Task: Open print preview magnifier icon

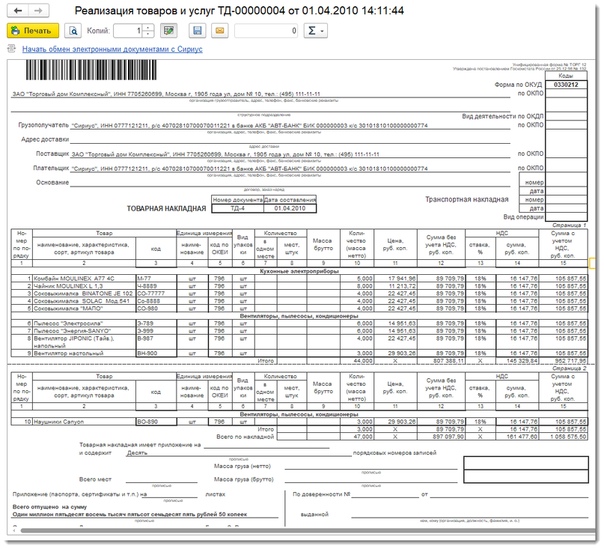Action: coord(73,31)
